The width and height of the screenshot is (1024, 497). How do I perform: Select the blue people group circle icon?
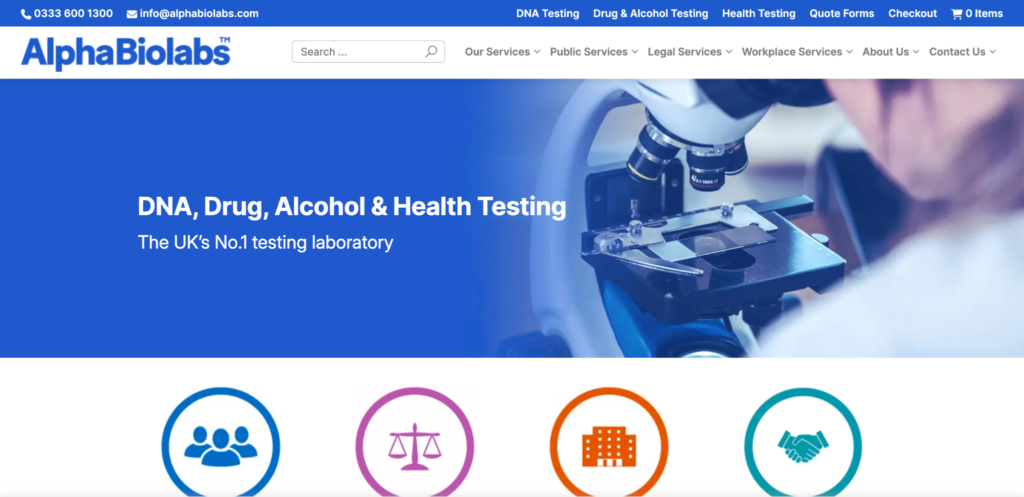click(221, 442)
